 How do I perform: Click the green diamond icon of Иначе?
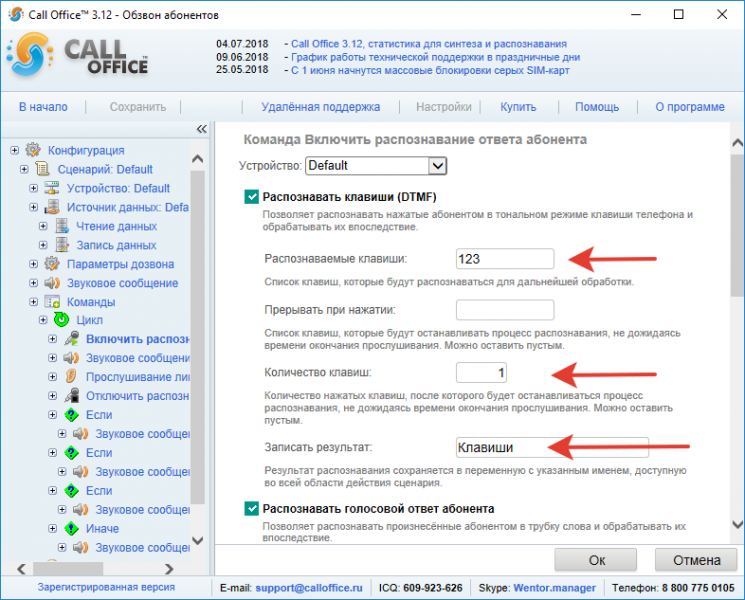71,528
